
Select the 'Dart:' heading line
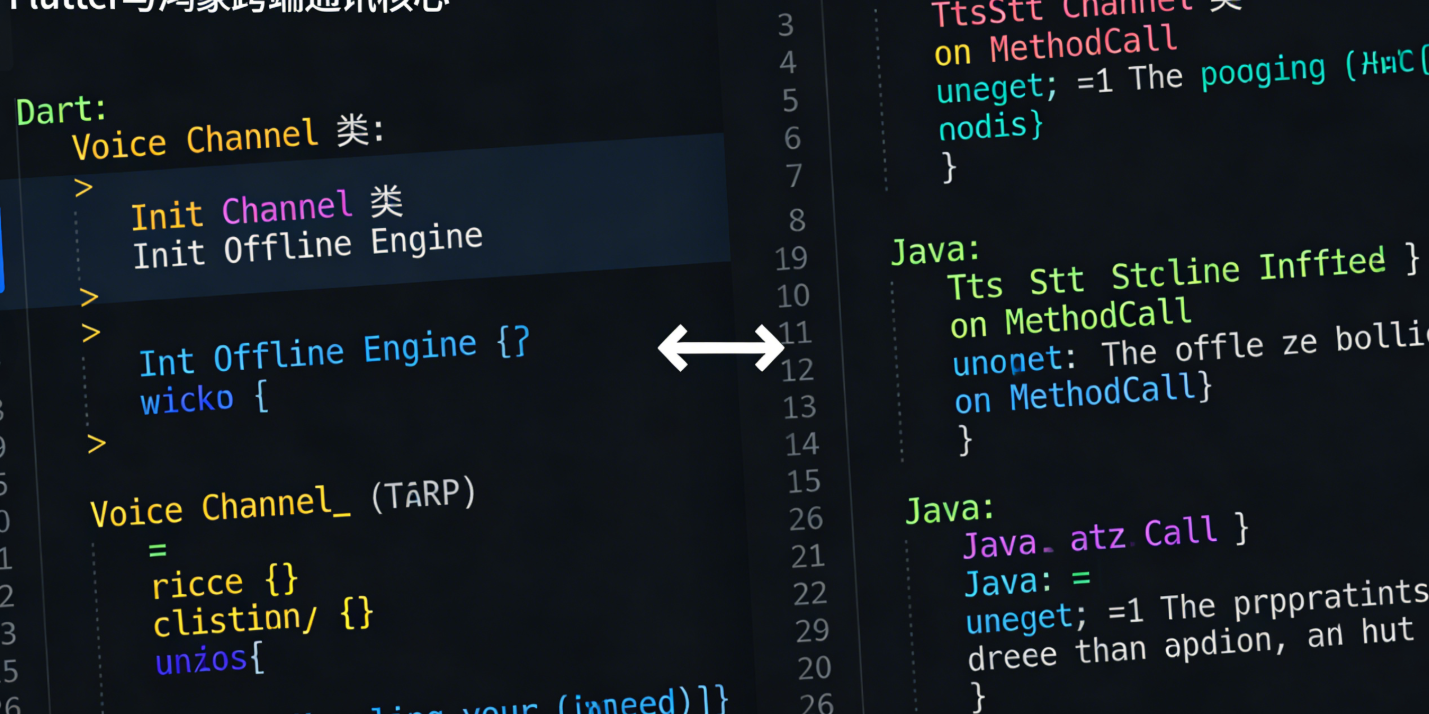click(62, 110)
